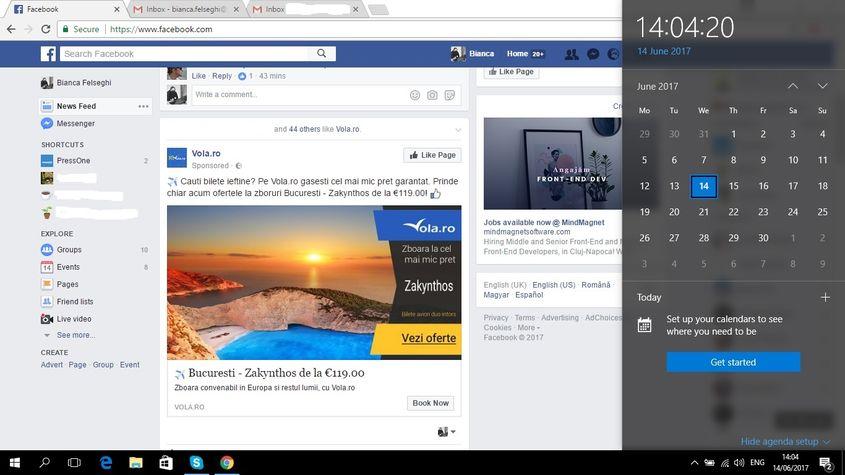Image resolution: width=845 pixels, height=475 pixels.
Task: Go to next month in calendar
Action: click(x=822, y=87)
